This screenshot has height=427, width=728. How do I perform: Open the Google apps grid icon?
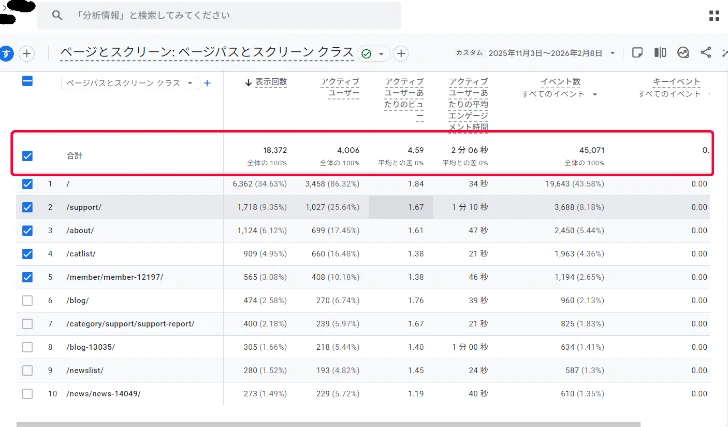pyautogui.click(x=714, y=16)
